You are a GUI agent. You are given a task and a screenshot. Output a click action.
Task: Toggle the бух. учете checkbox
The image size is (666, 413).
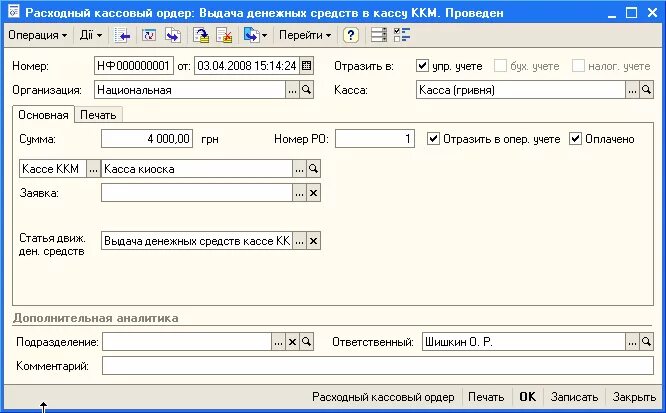(x=500, y=66)
